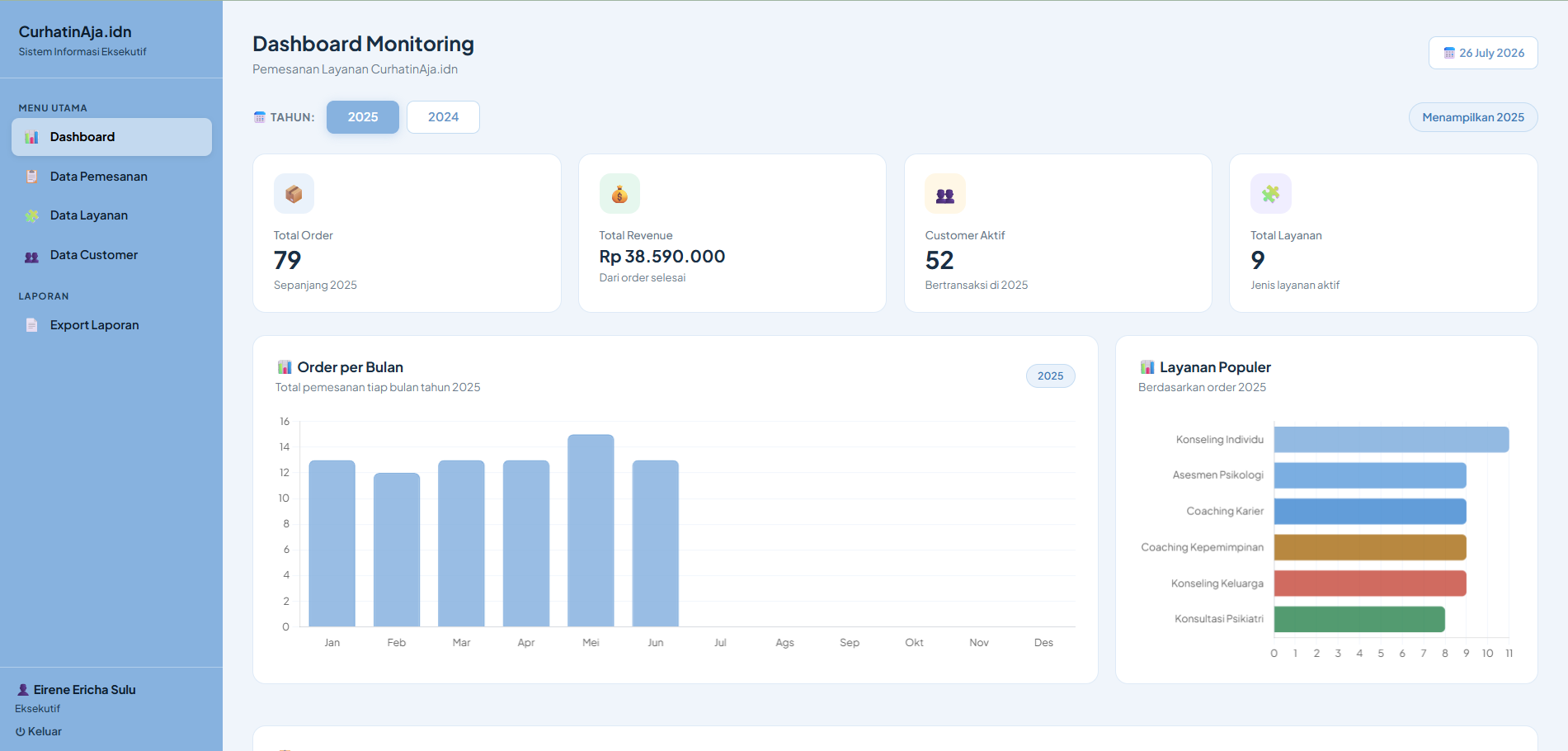Click the red Konseling Keluarga bar
The width and height of the screenshot is (1568, 751).
pos(1370,583)
